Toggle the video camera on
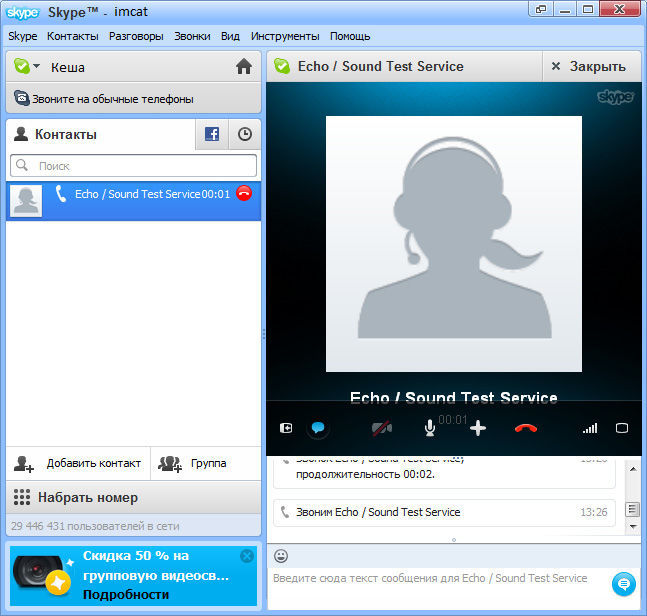The height and width of the screenshot is (616, 647). click(x=381, y=428)
